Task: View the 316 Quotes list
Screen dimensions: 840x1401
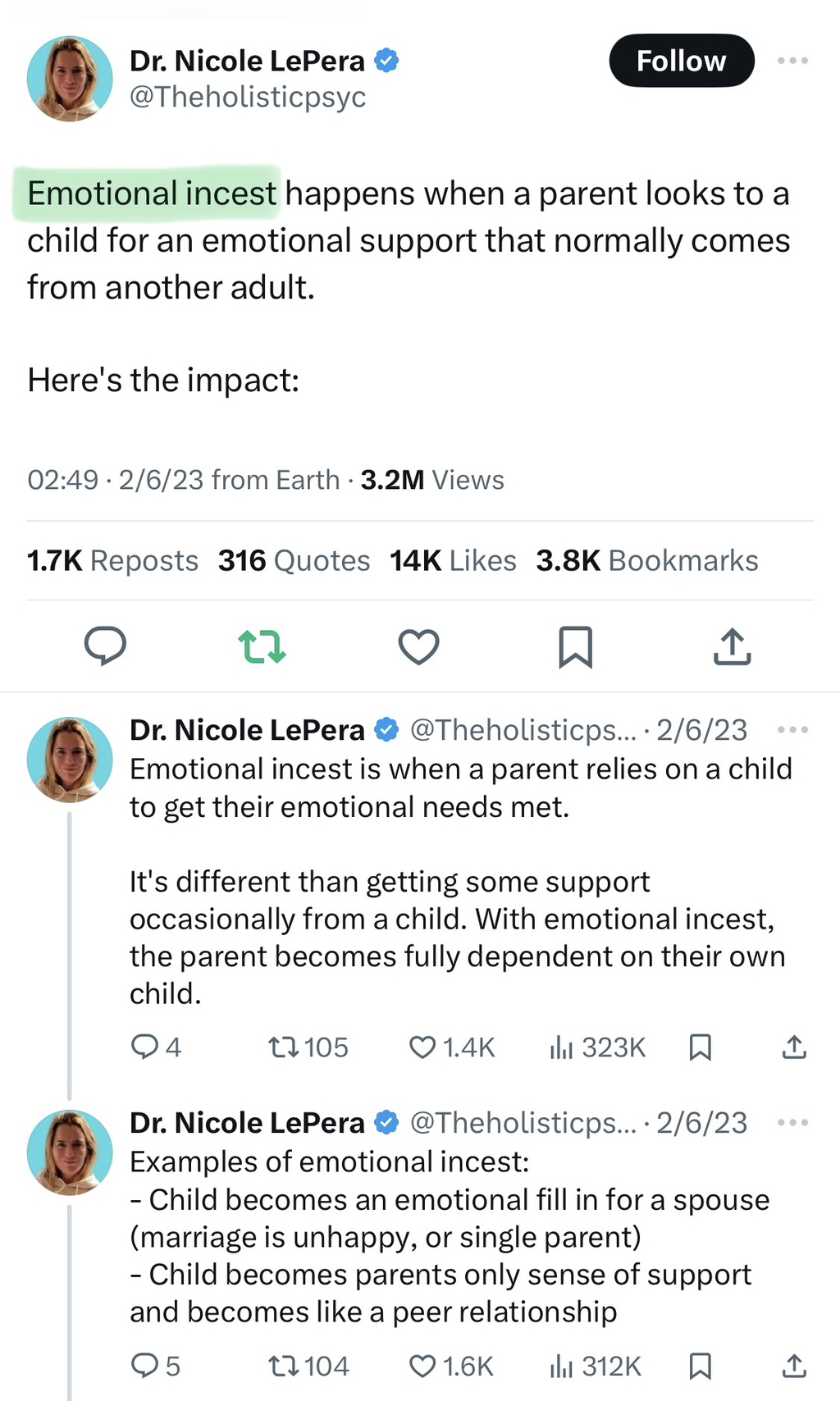Action: (x=294, y=561)
